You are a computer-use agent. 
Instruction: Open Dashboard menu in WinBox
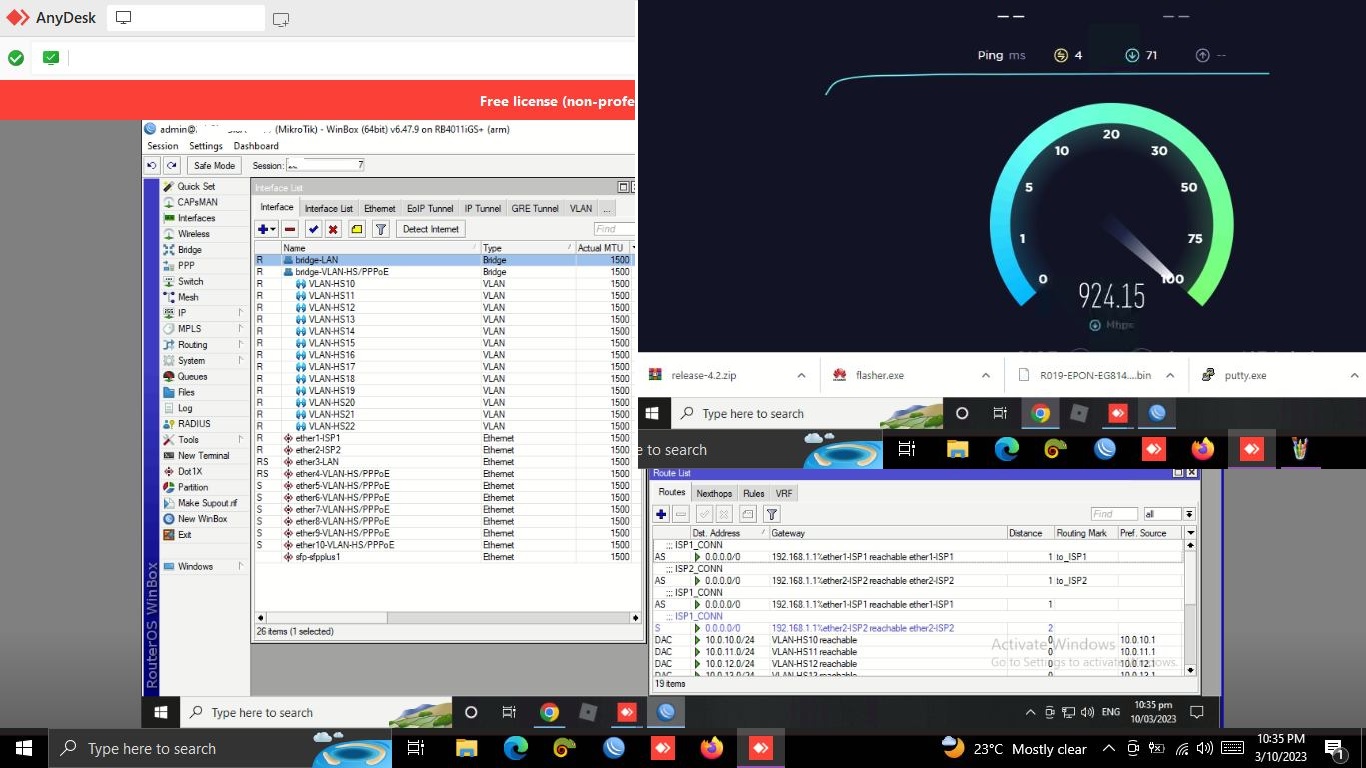click(x=256, y=146)
